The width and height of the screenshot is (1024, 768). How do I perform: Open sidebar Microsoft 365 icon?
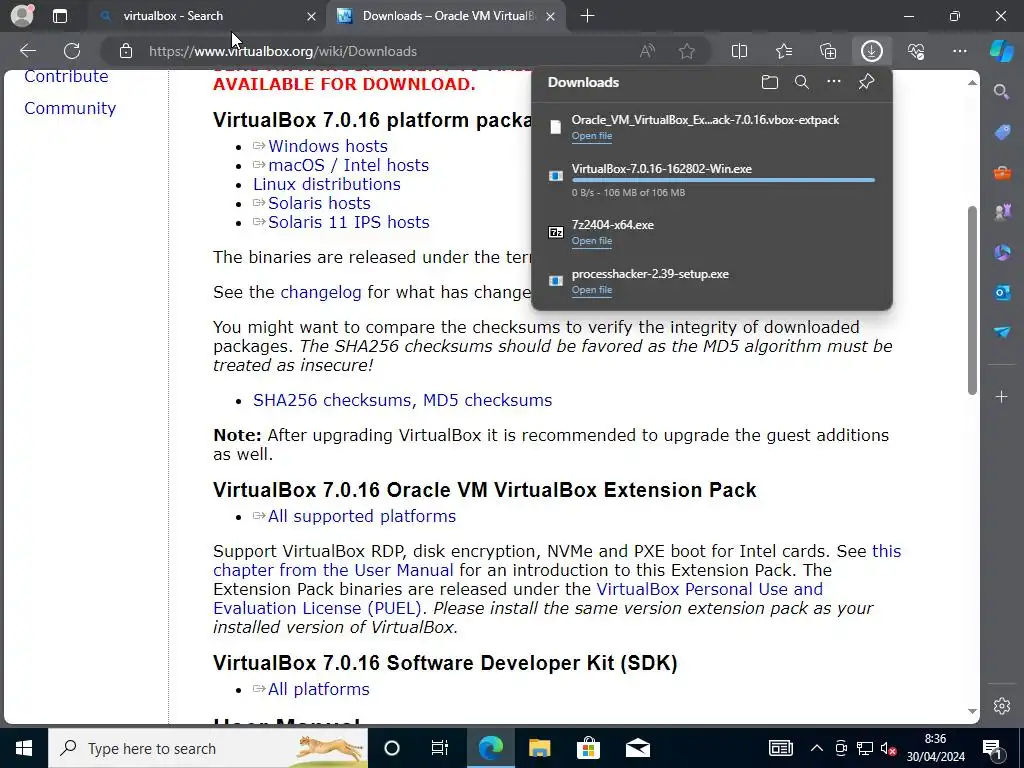(1002, 252)
